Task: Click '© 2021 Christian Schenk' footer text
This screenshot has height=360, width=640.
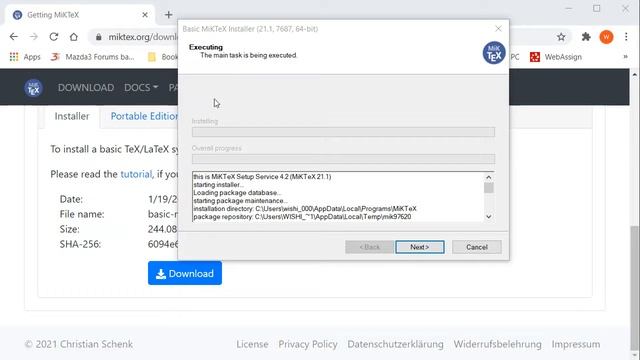Action: (x=79, y=344)
